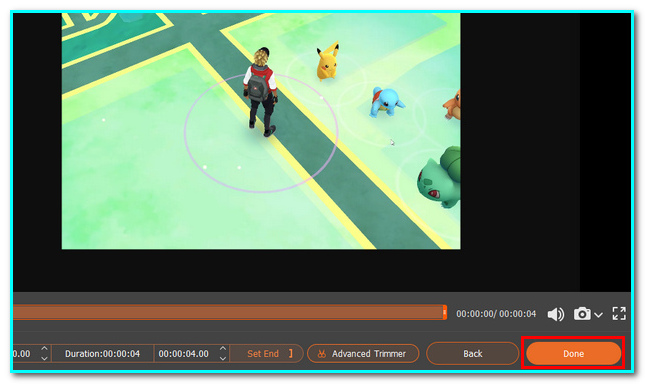Viewport: 645px width, 384px height.
Task: Click the Pokemon video preview frame
Action: click(261, 131)
